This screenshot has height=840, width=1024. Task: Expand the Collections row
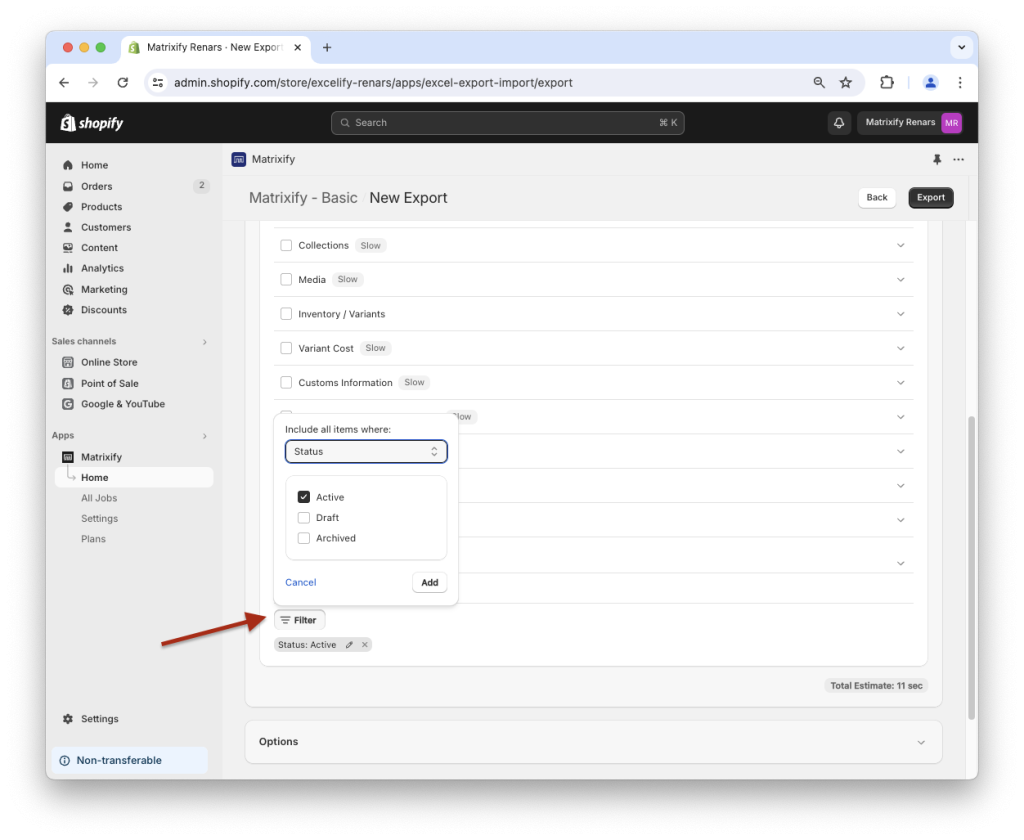tap(899, 244)
